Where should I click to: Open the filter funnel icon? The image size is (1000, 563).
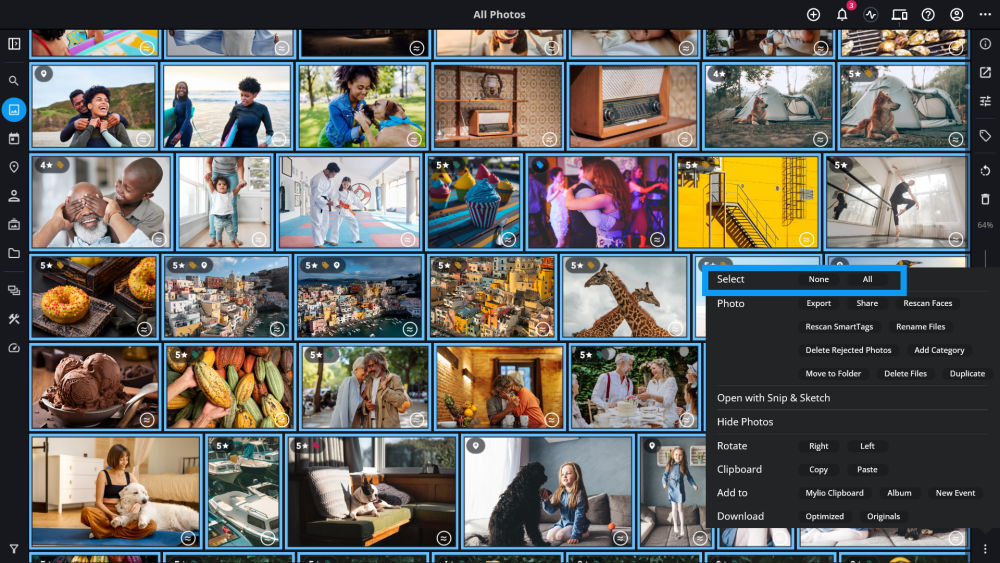click(14, 548)
